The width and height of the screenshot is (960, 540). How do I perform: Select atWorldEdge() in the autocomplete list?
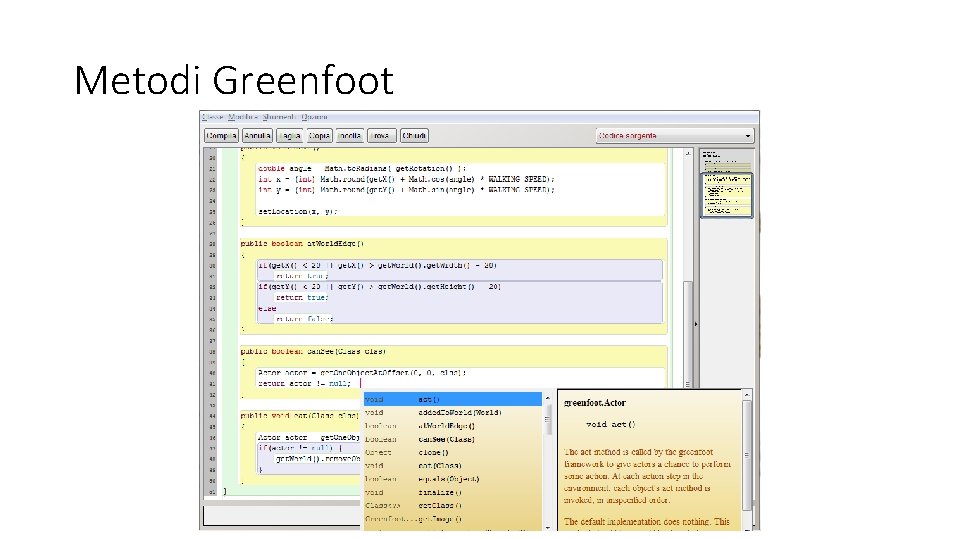point(452,426)
